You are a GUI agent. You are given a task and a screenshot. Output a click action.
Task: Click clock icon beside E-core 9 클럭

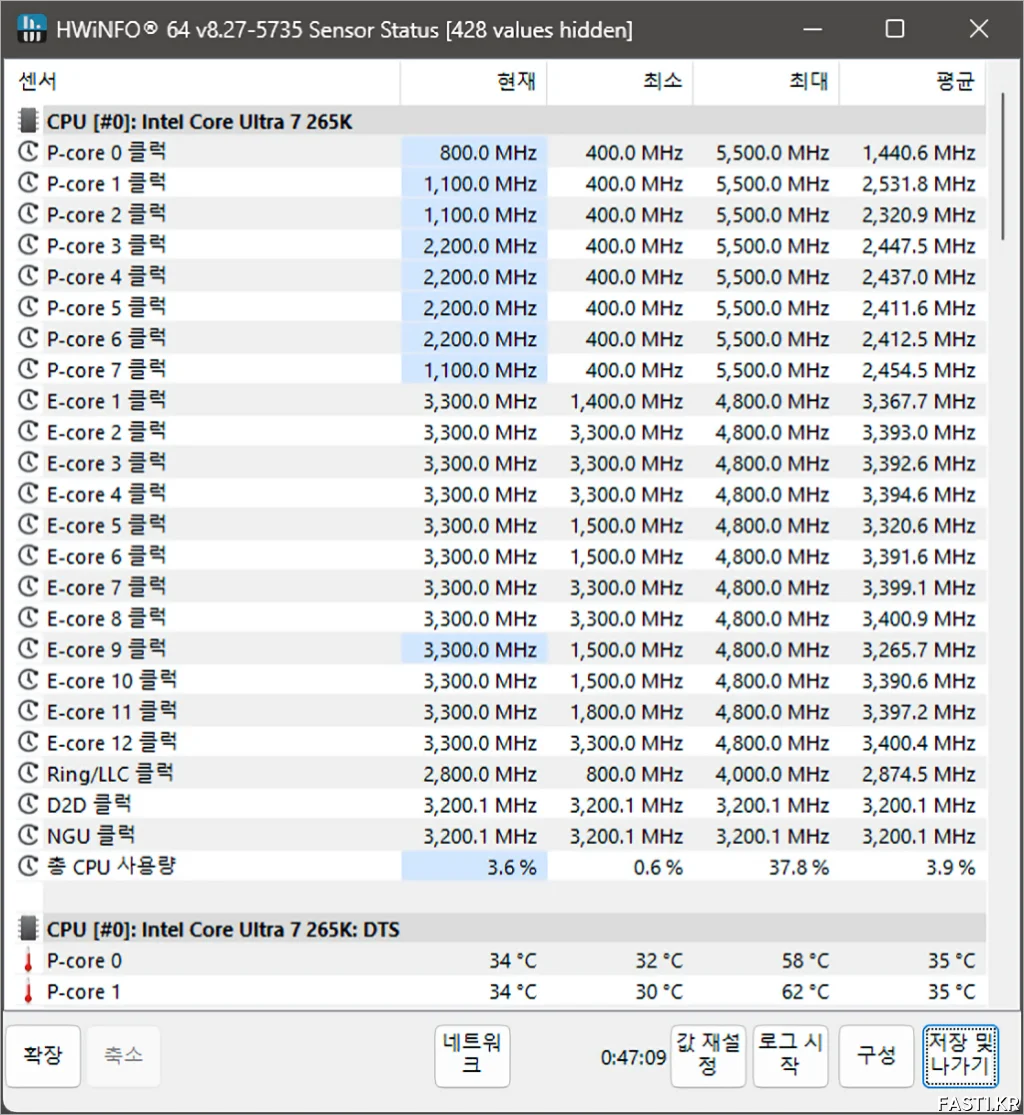click(x=28, y=649)
